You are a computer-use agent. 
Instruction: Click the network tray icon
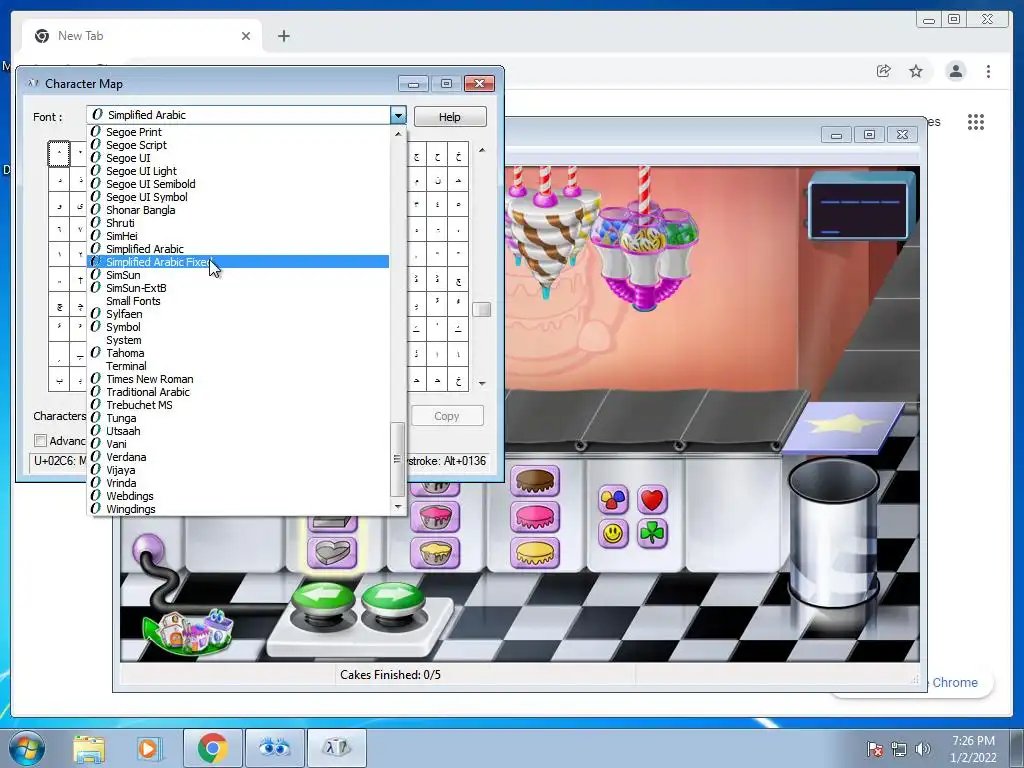pyautogui.click(x=899, y=749)
